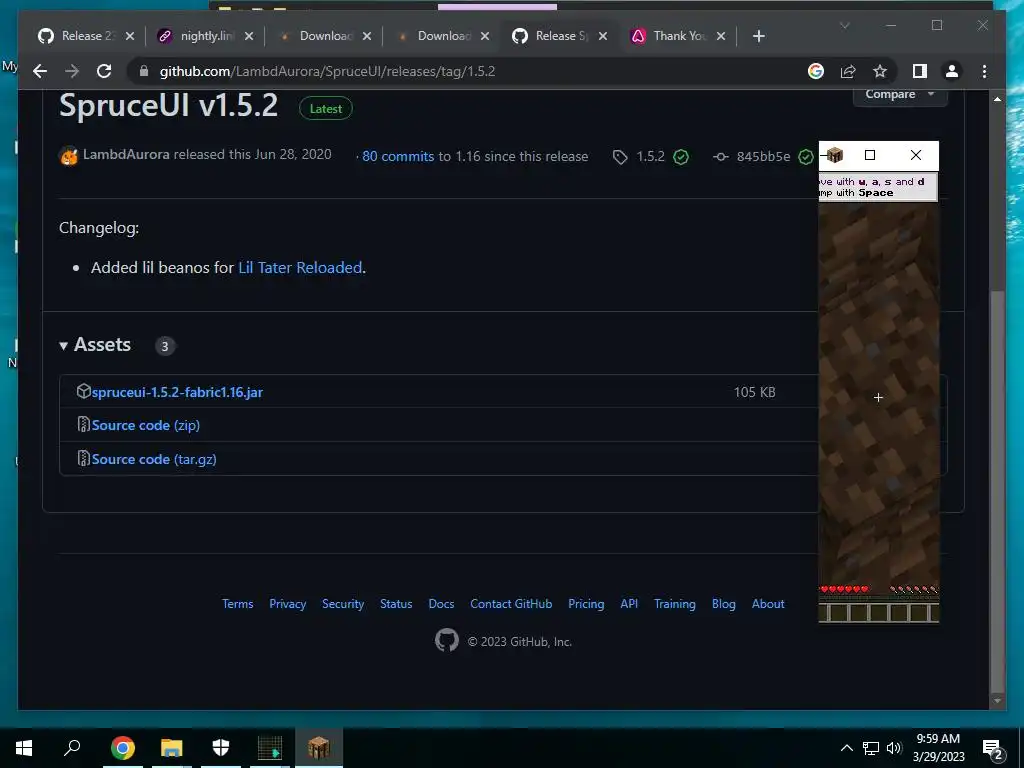Open Chrome tab search chevron
The image size is (1024, 768).
(x=844, y=25)
